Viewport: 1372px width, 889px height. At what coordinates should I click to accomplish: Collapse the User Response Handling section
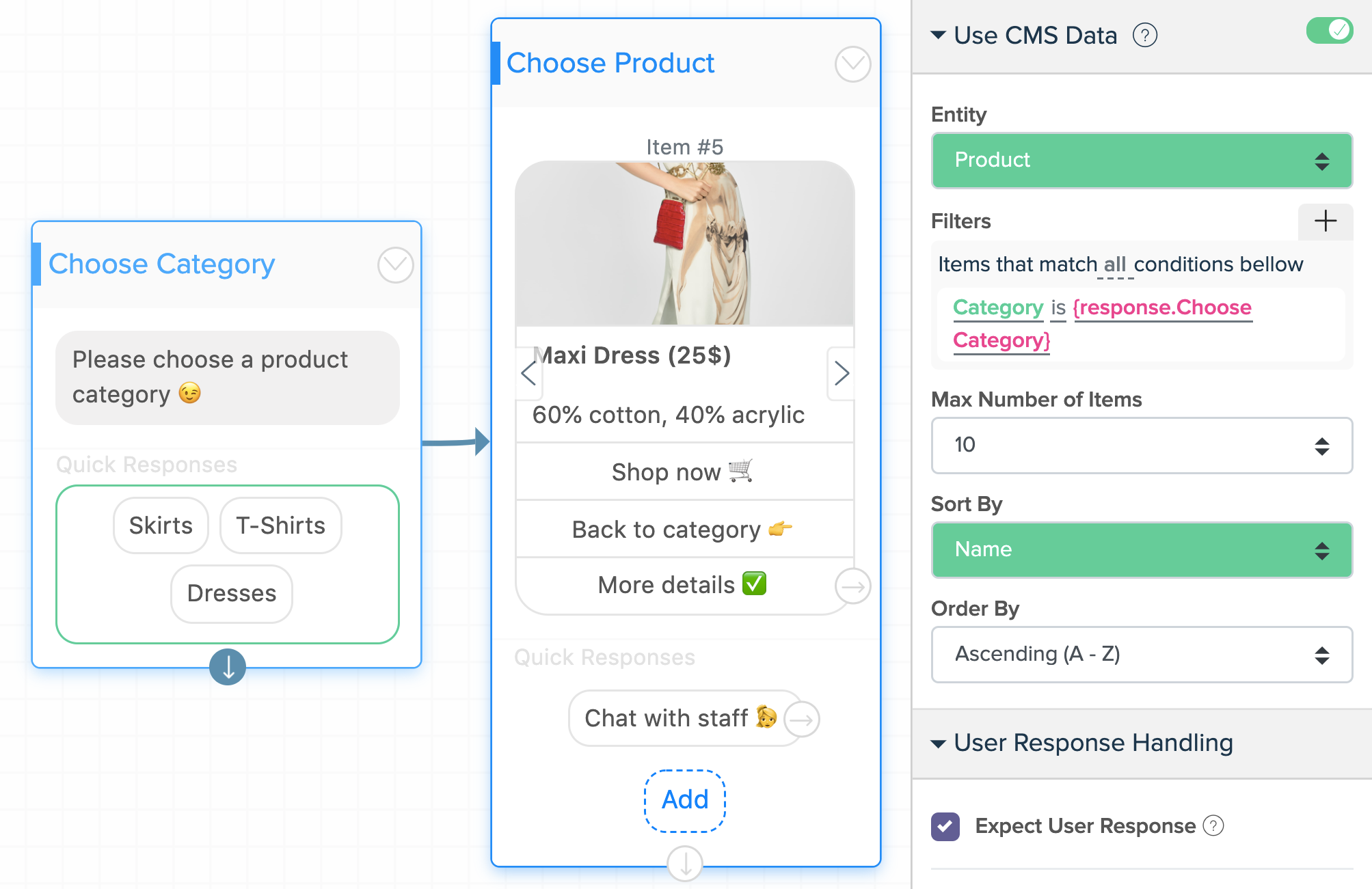click(939, 743)
